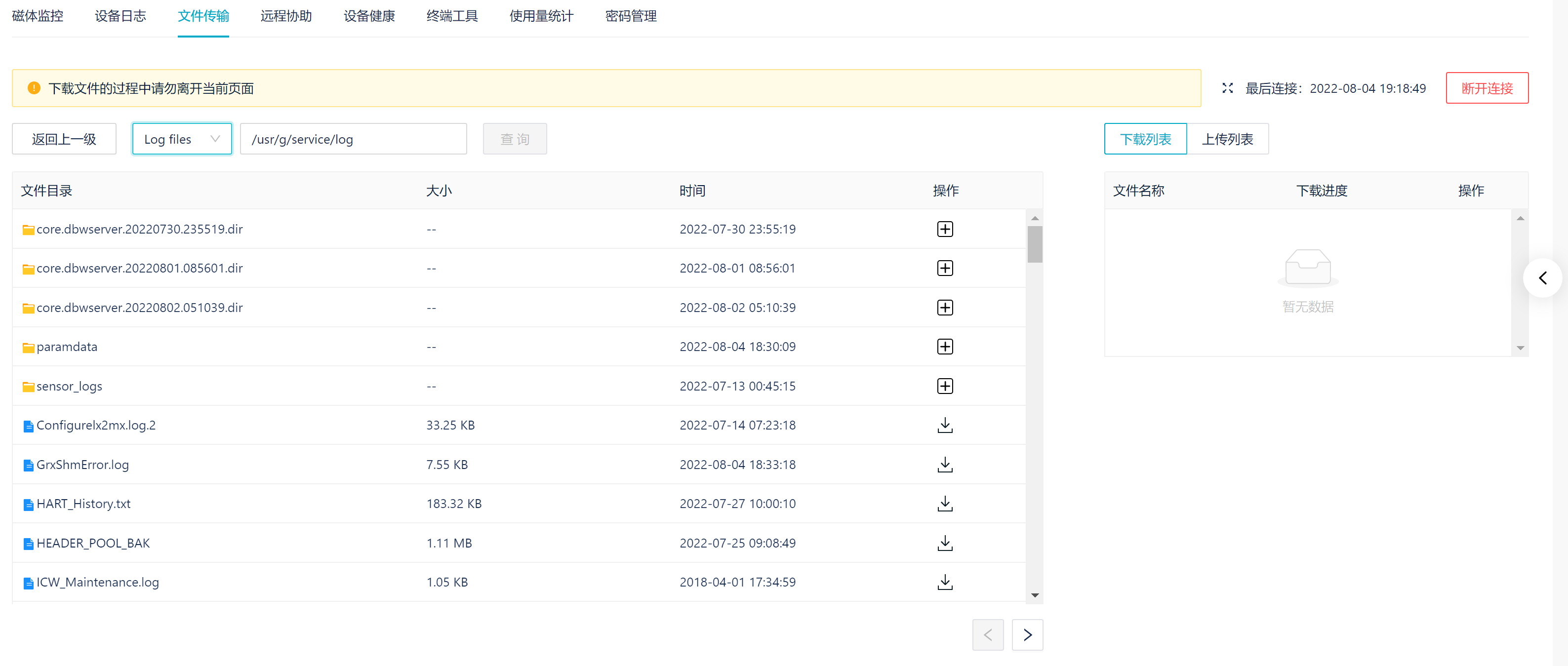Select the 下载列表 toggle button
The height and width of the screenshot is (666, 1568).
[x=1145, y=139]
